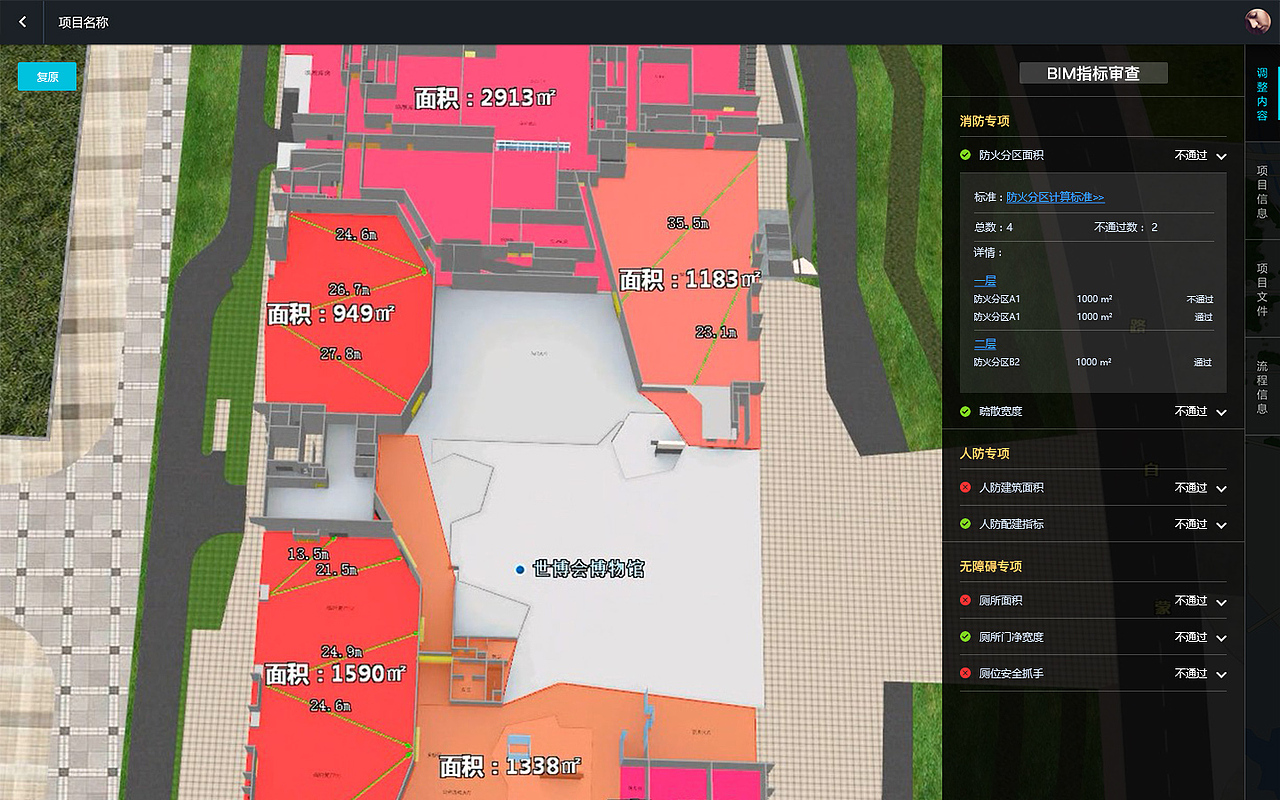Click the 13.5m distance label
Viewport: 1280px width, 800px height.
tap(309, 553)
